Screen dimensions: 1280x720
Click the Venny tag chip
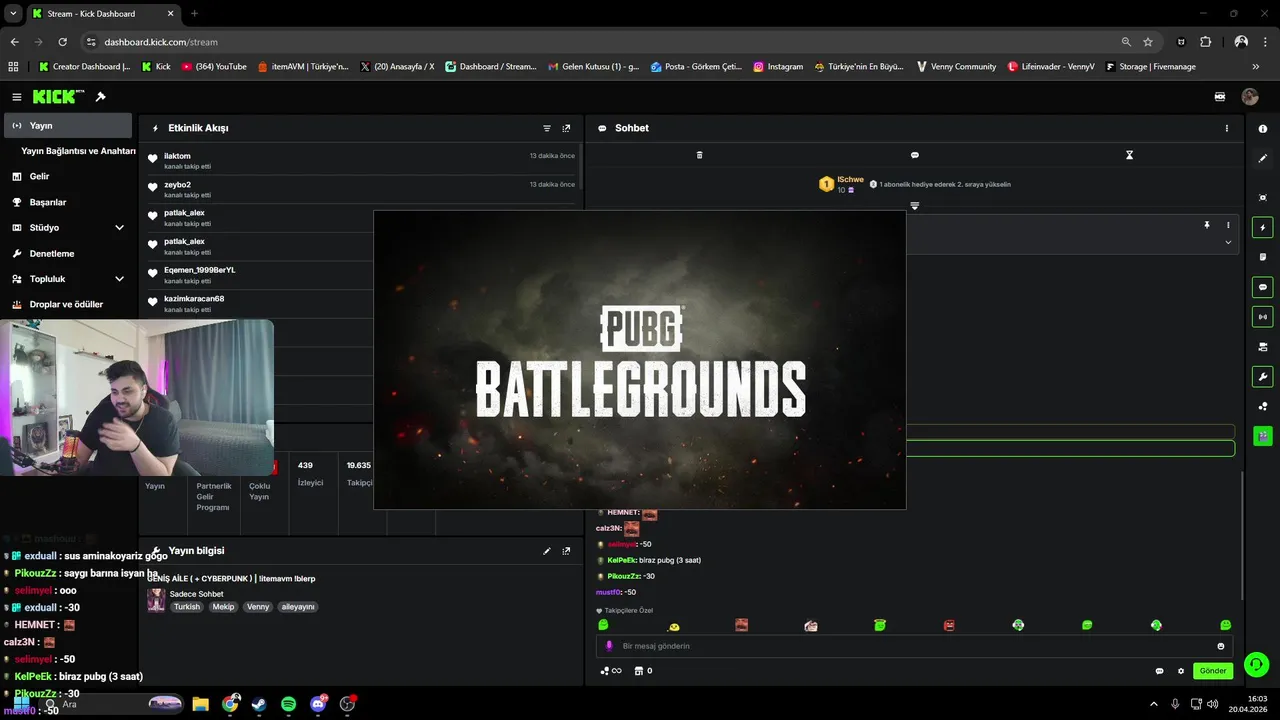(x=258, y=607)
